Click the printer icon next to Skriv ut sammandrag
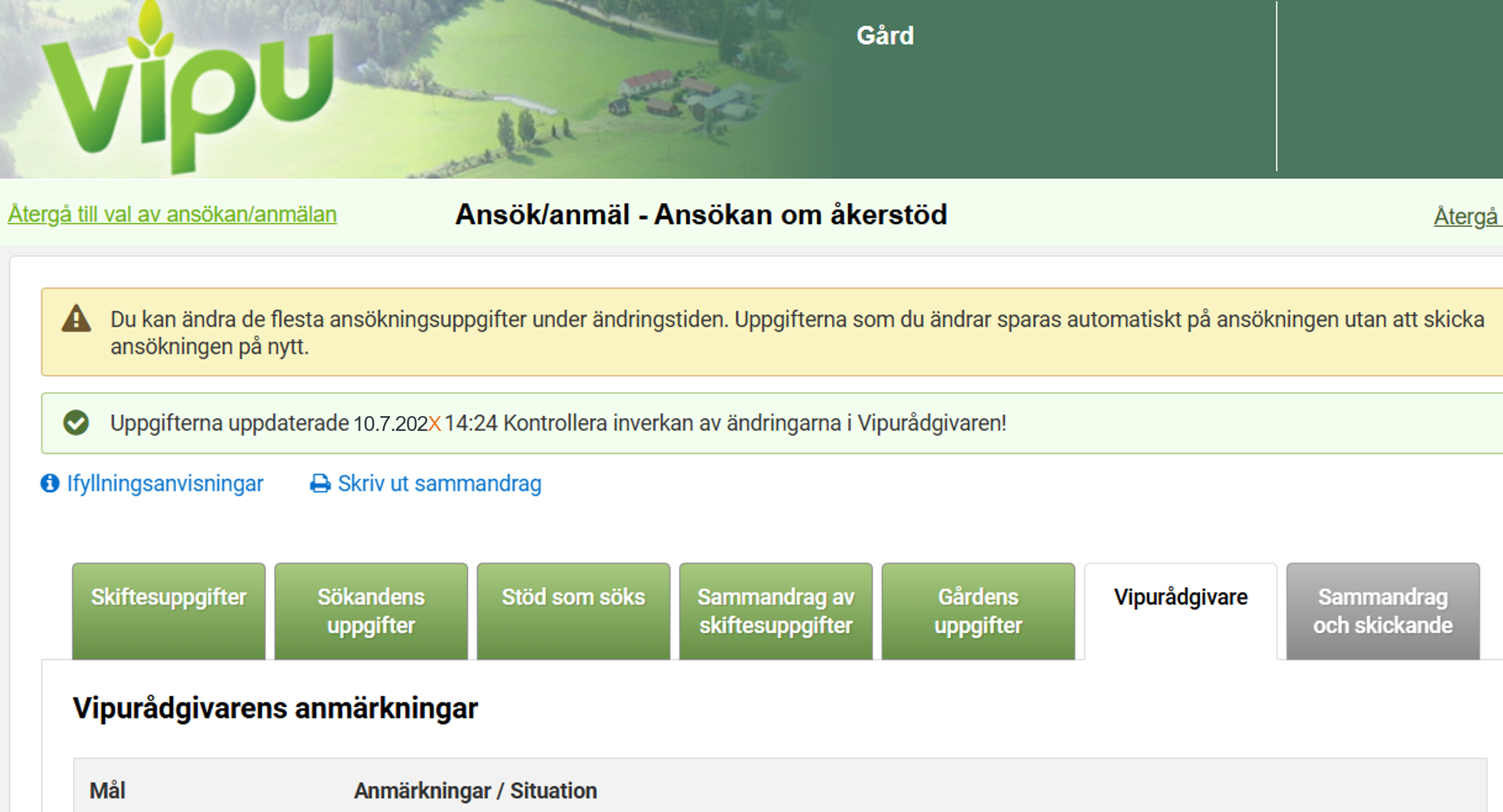The width and height of the screenshot is (1503, 812). (320, 482)
